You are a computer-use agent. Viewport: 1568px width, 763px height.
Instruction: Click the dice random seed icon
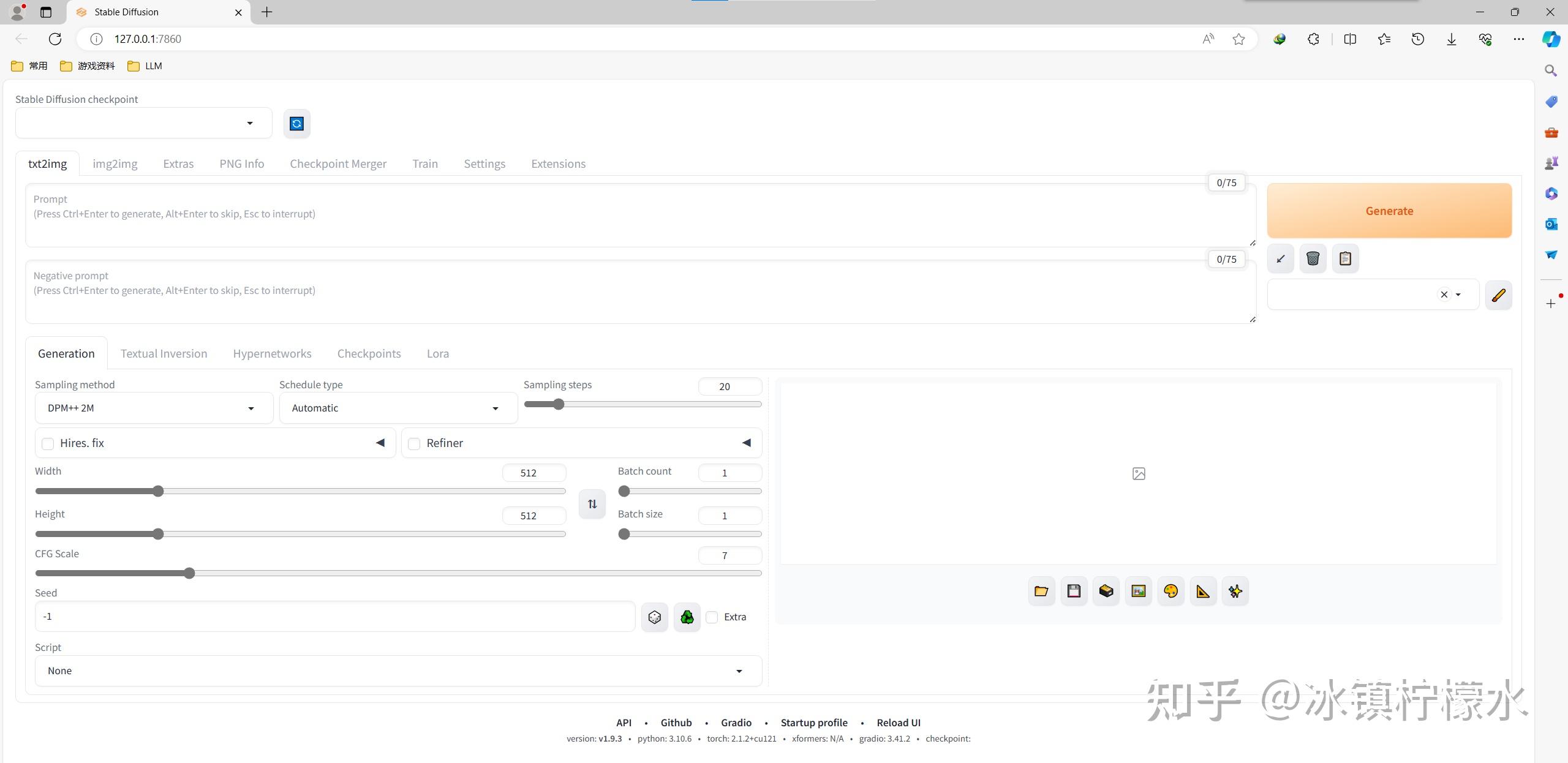[x=654, y=617]
